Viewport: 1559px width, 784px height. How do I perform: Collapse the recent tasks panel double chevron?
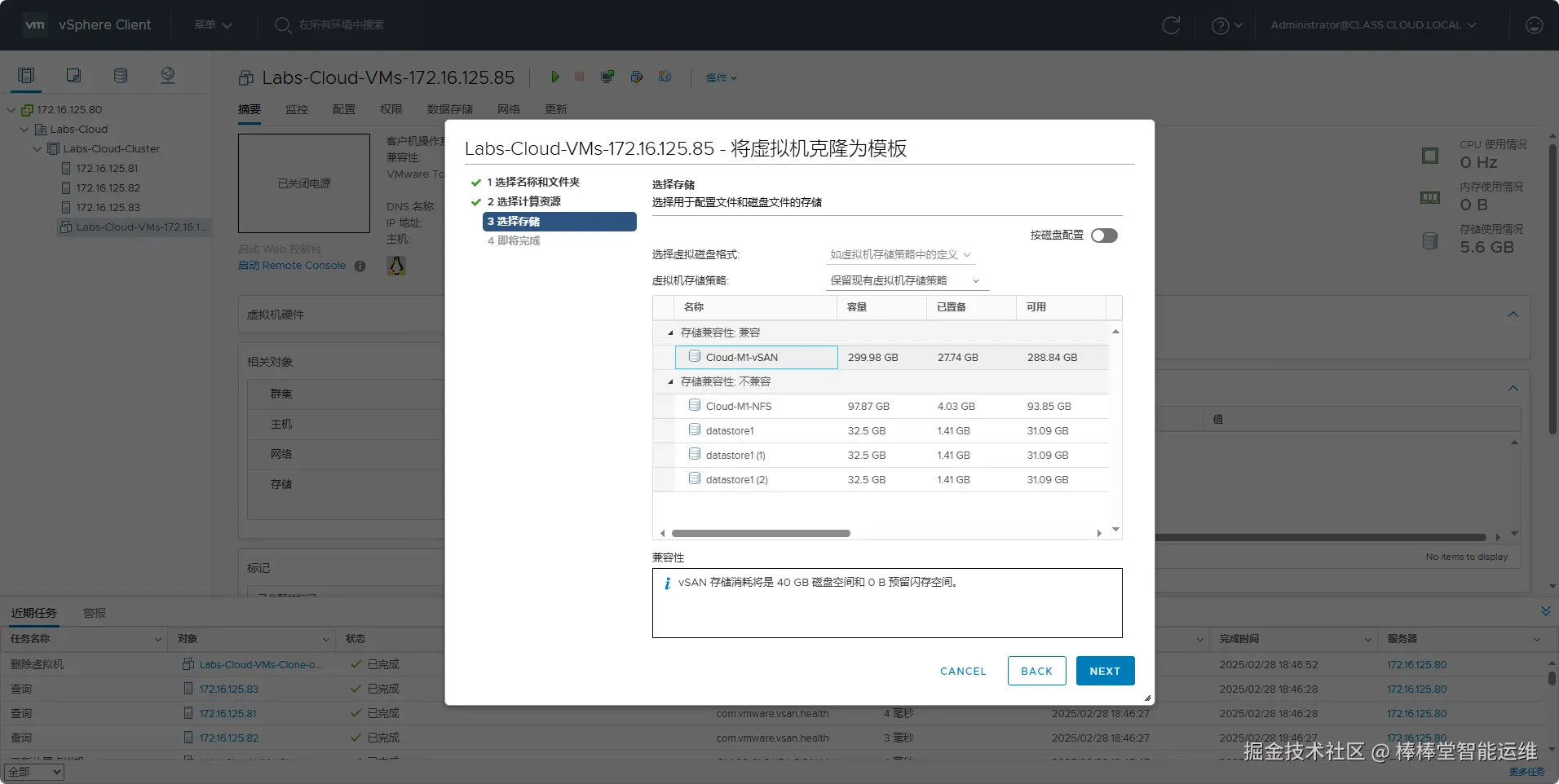(1545, 611)
